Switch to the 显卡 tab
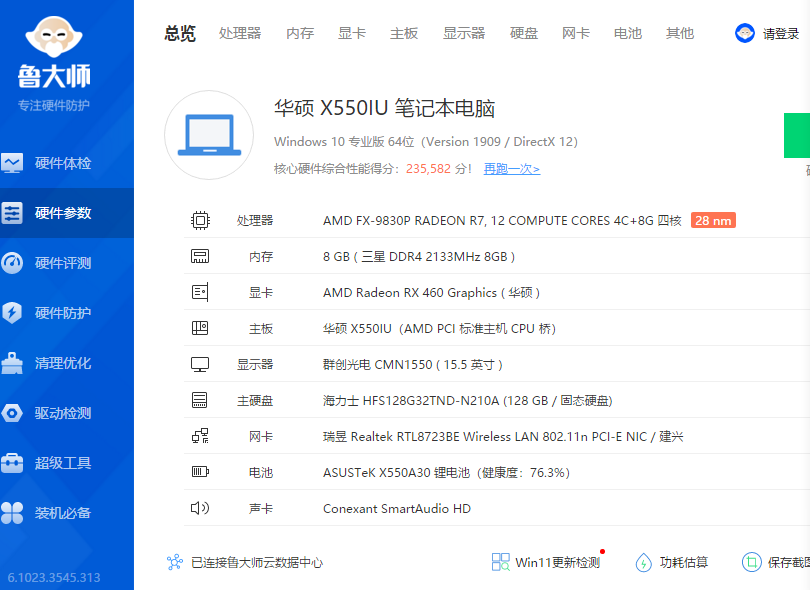The image size is (810, 590). tap(352, 34)
